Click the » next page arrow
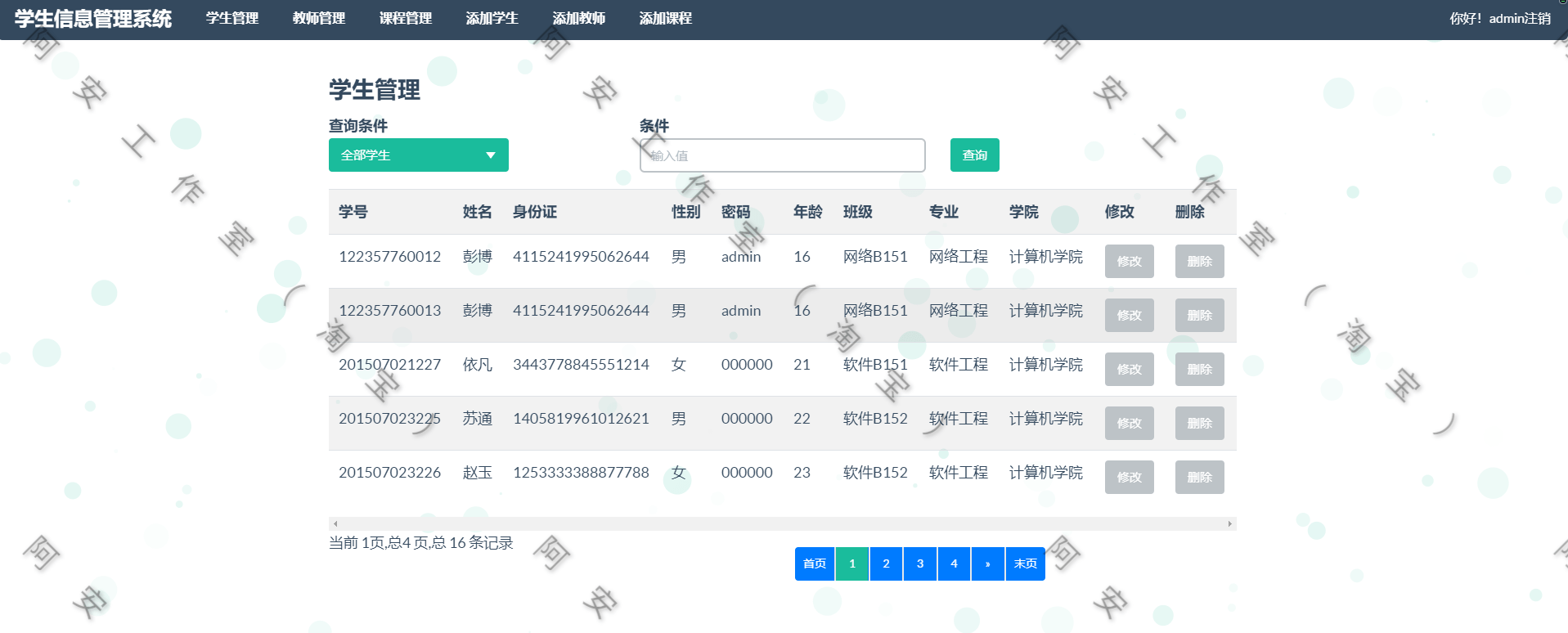The image size is (1568, 633). point(988,564)
